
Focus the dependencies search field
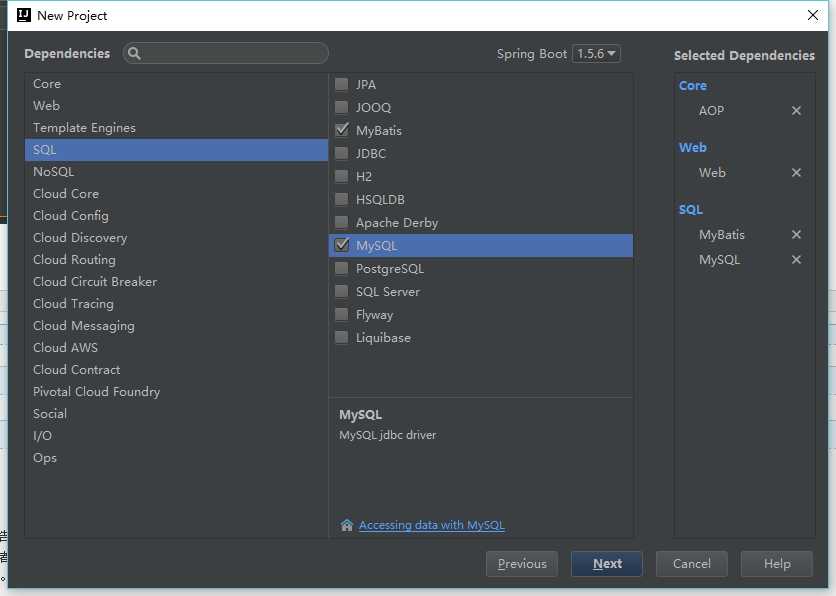(x=226, y=53)
